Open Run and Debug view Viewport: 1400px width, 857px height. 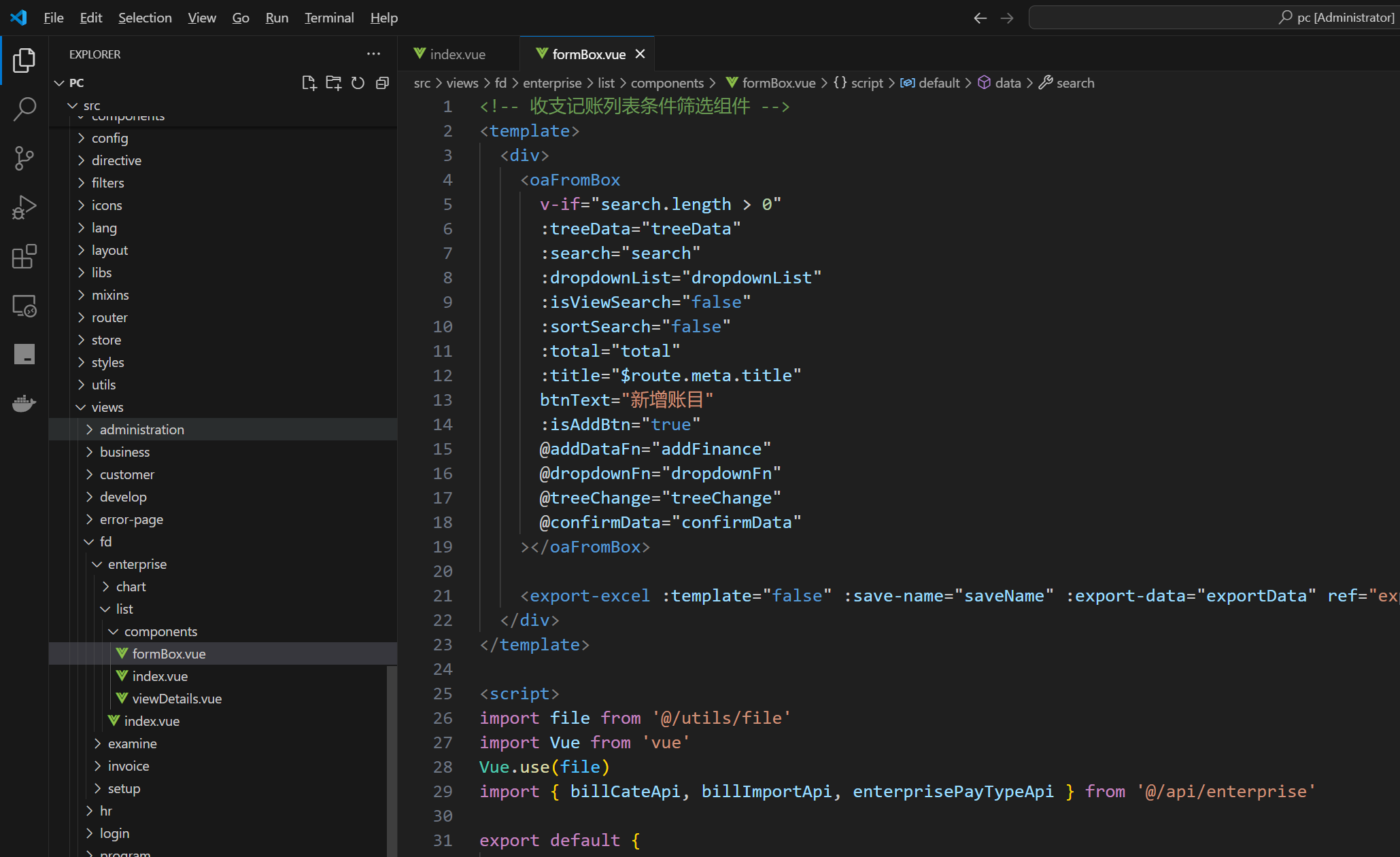point(24,207)
